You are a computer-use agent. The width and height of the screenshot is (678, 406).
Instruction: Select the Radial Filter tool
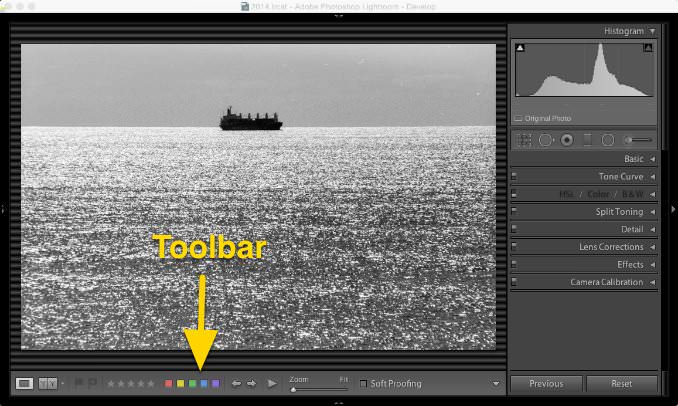click(608, 140)
